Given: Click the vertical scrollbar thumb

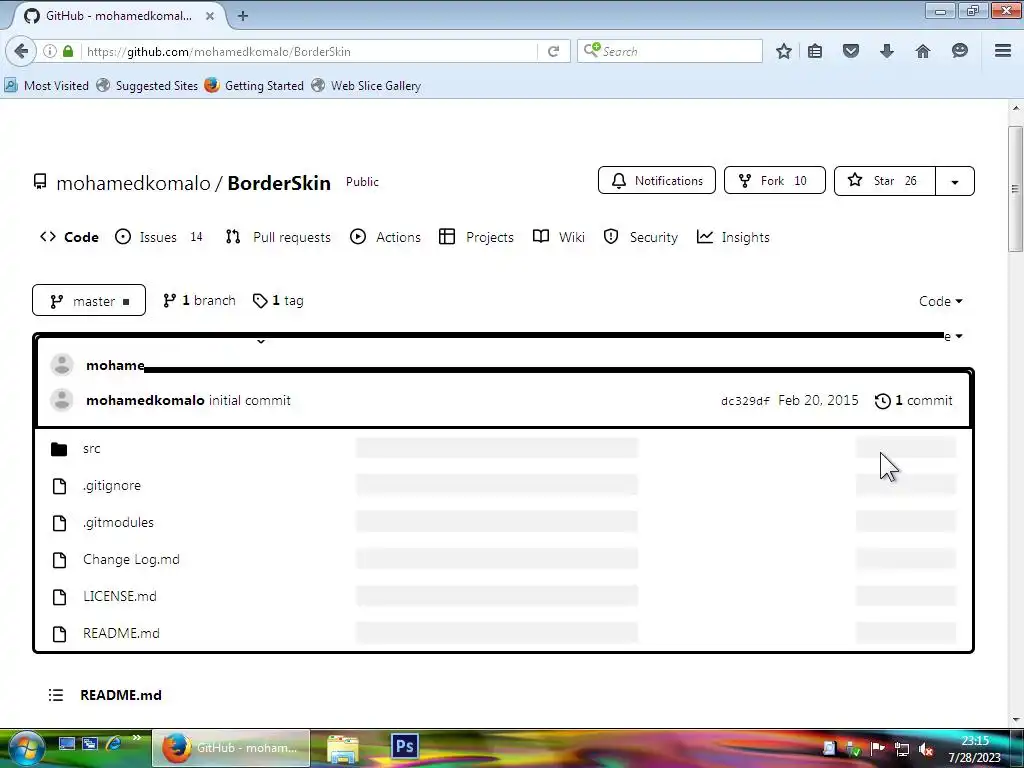Looking at the screenshot, I should 1015,188.
